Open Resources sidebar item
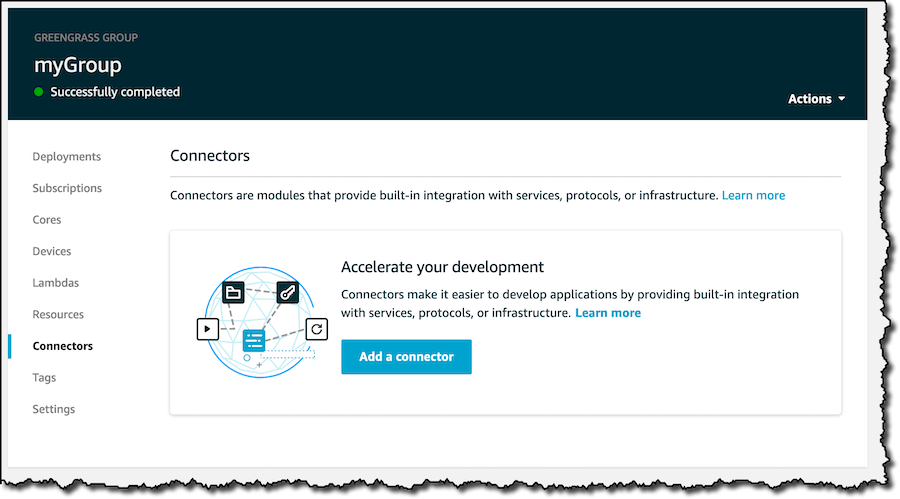This screenshot has width=900, height=499. click(x=58, y=315)
